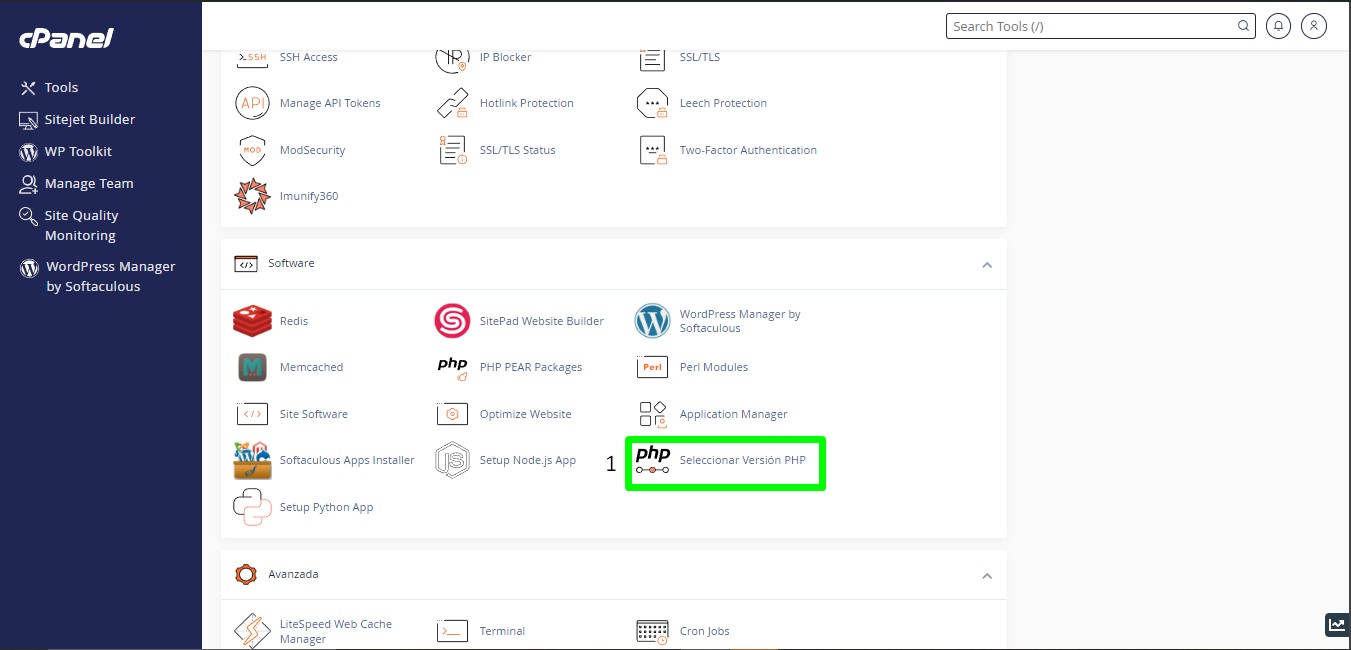Open the Cron Jobs tool

coord(703,631)
